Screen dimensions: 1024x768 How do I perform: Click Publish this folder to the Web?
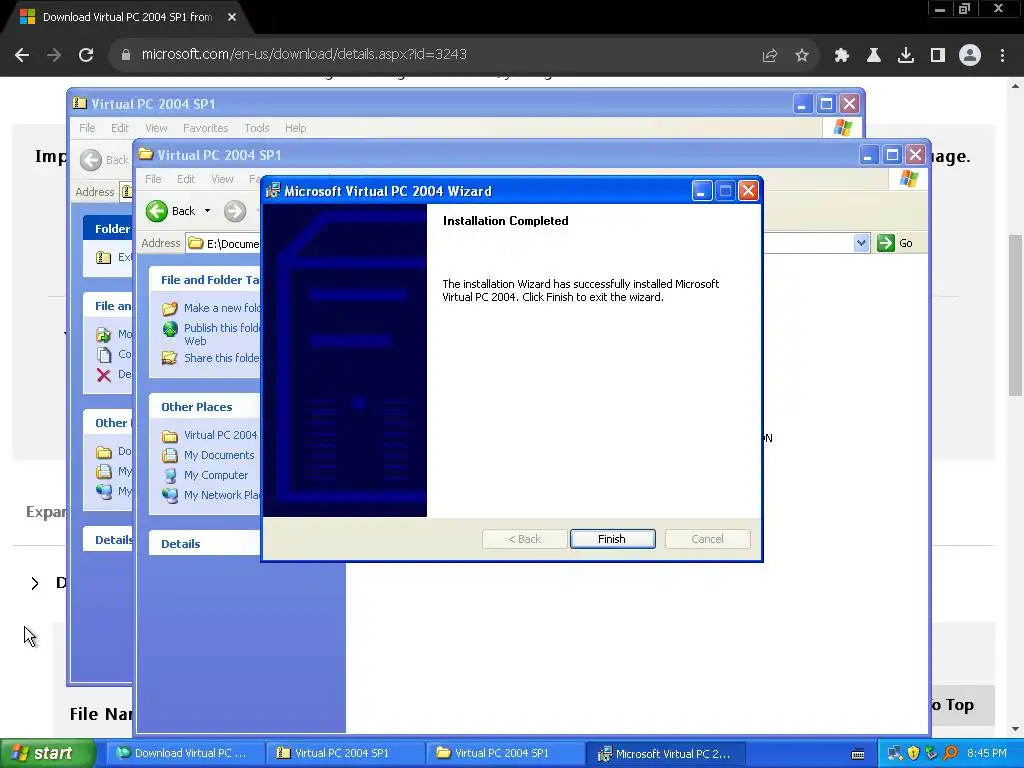point(222,334)
